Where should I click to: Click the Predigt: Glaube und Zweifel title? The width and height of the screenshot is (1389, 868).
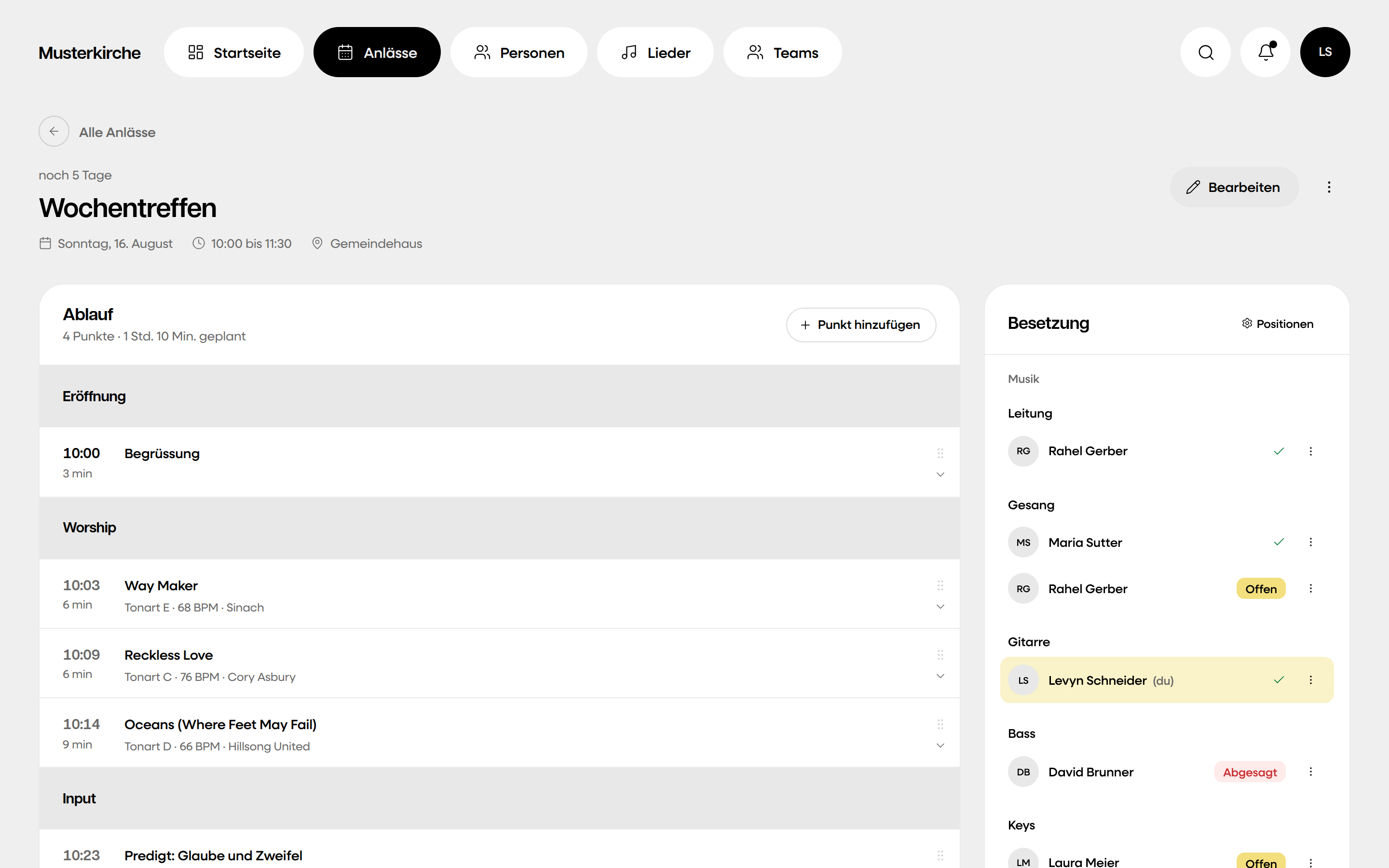tap(214, 856)
